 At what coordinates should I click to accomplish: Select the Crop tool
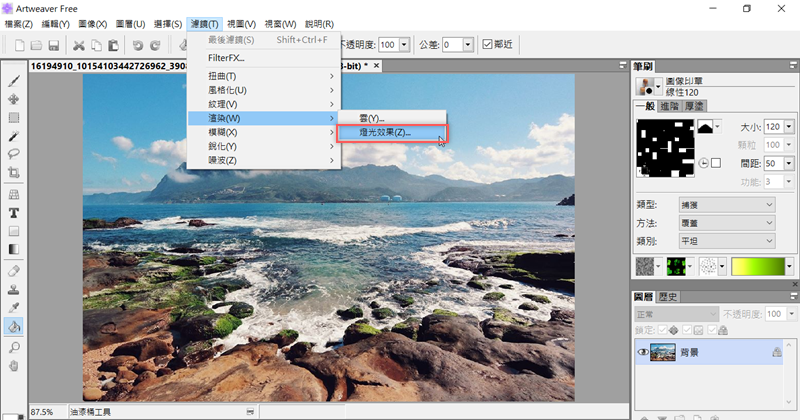point(14,172)
